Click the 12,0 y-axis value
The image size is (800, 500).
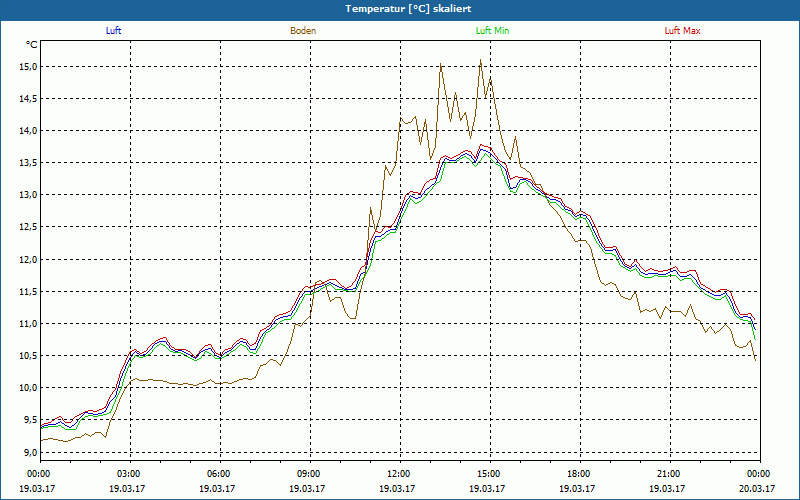[29, 260]
